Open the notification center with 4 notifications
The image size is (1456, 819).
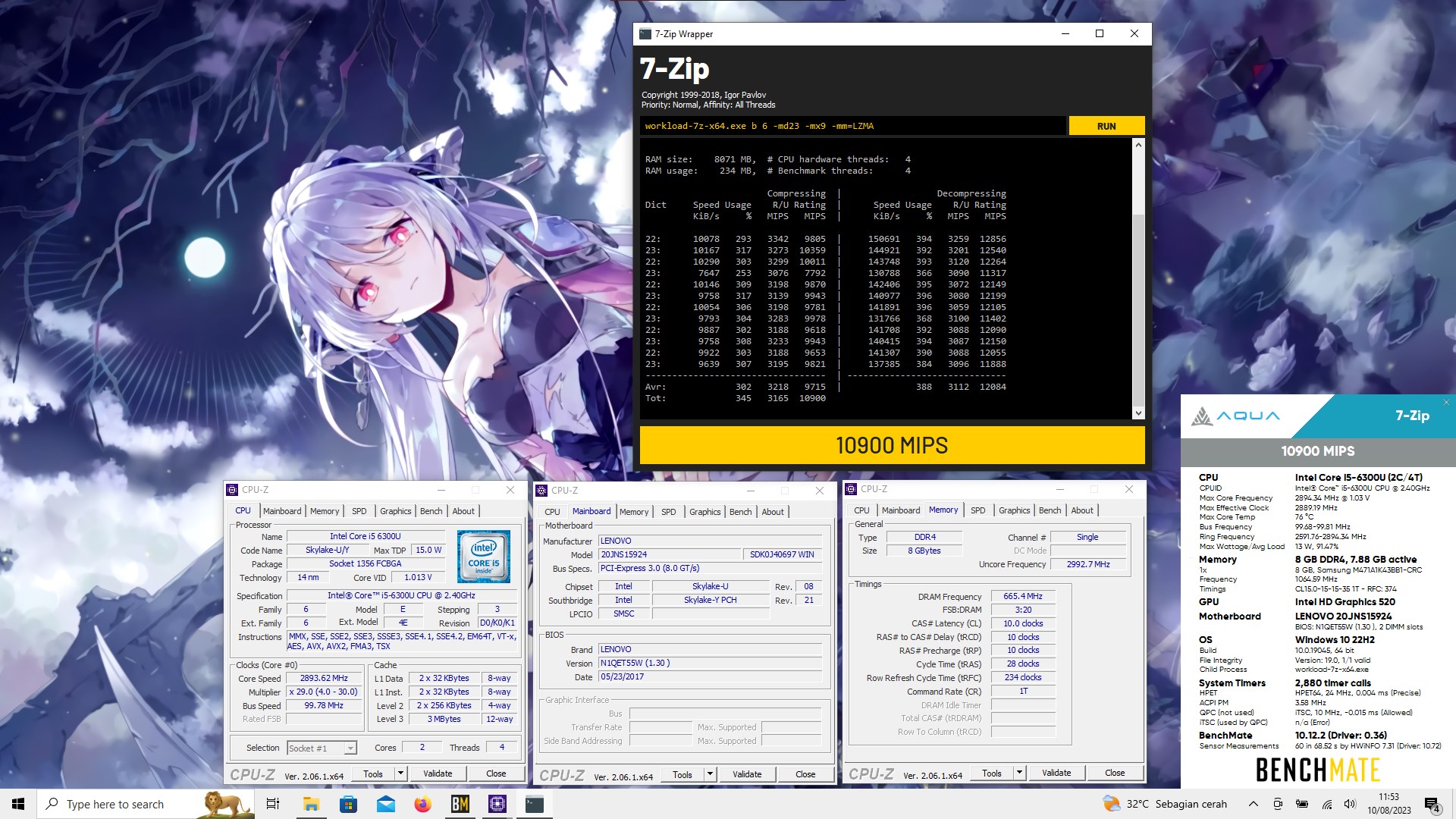coord(1432,805)
